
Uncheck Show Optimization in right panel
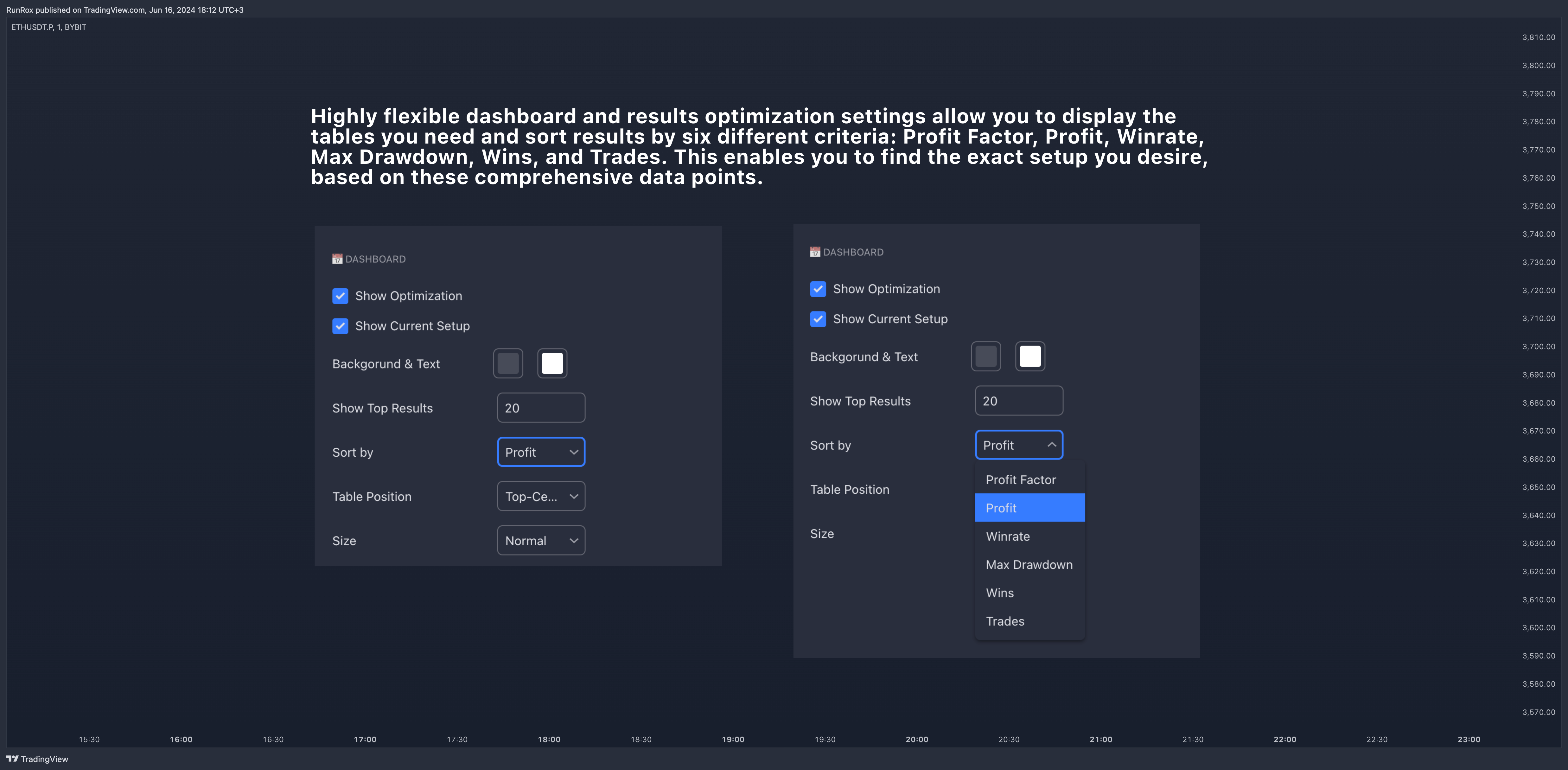[x=818, y=289]
